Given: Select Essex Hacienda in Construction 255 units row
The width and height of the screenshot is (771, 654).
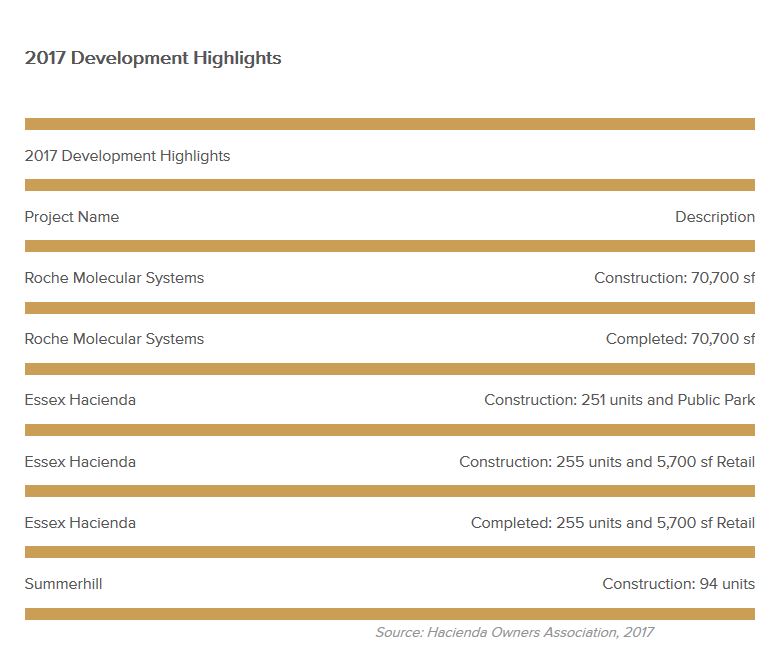Looking at the screenshot, I should click(x=80, y=462).
